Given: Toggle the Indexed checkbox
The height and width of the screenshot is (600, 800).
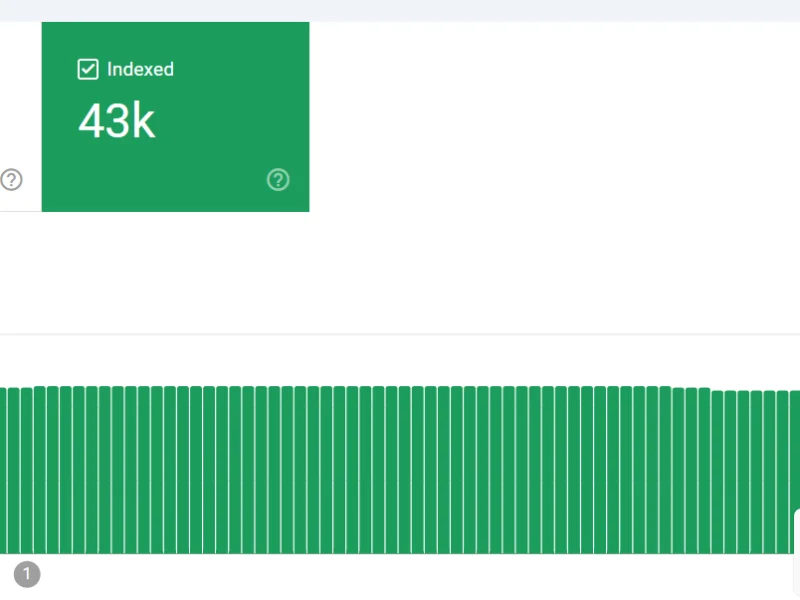Looking at the screenshot, I should point(88,69).
